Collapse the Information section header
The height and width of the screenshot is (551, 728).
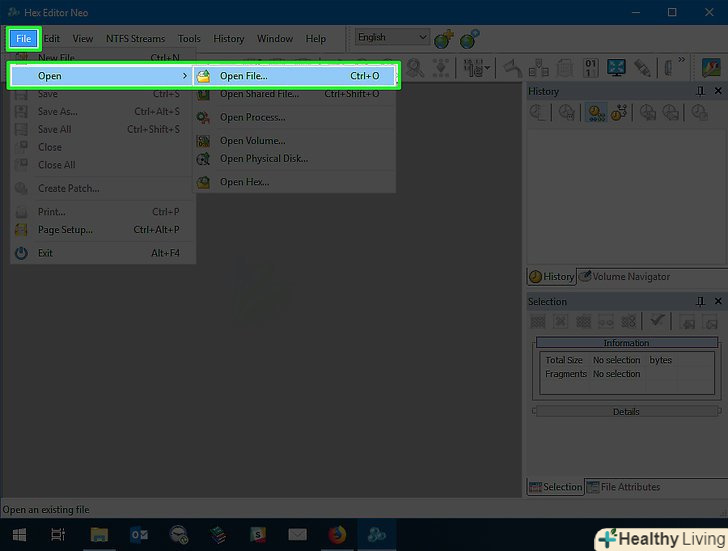(626, 343)
